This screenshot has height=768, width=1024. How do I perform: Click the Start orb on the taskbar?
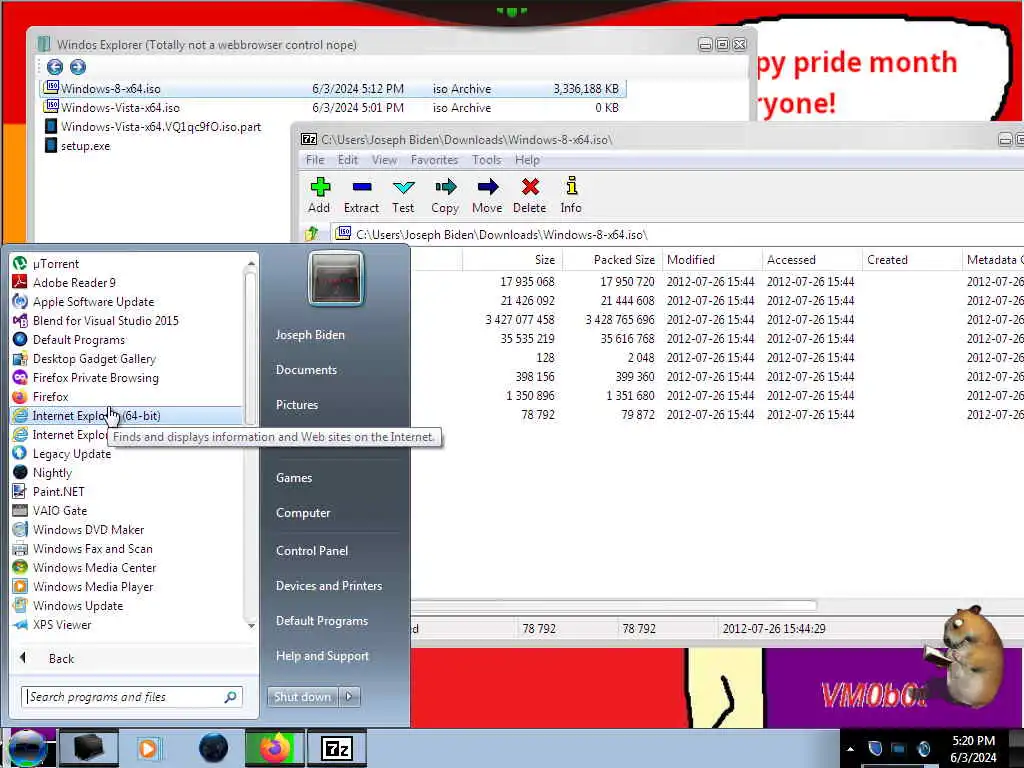(27, 748)
